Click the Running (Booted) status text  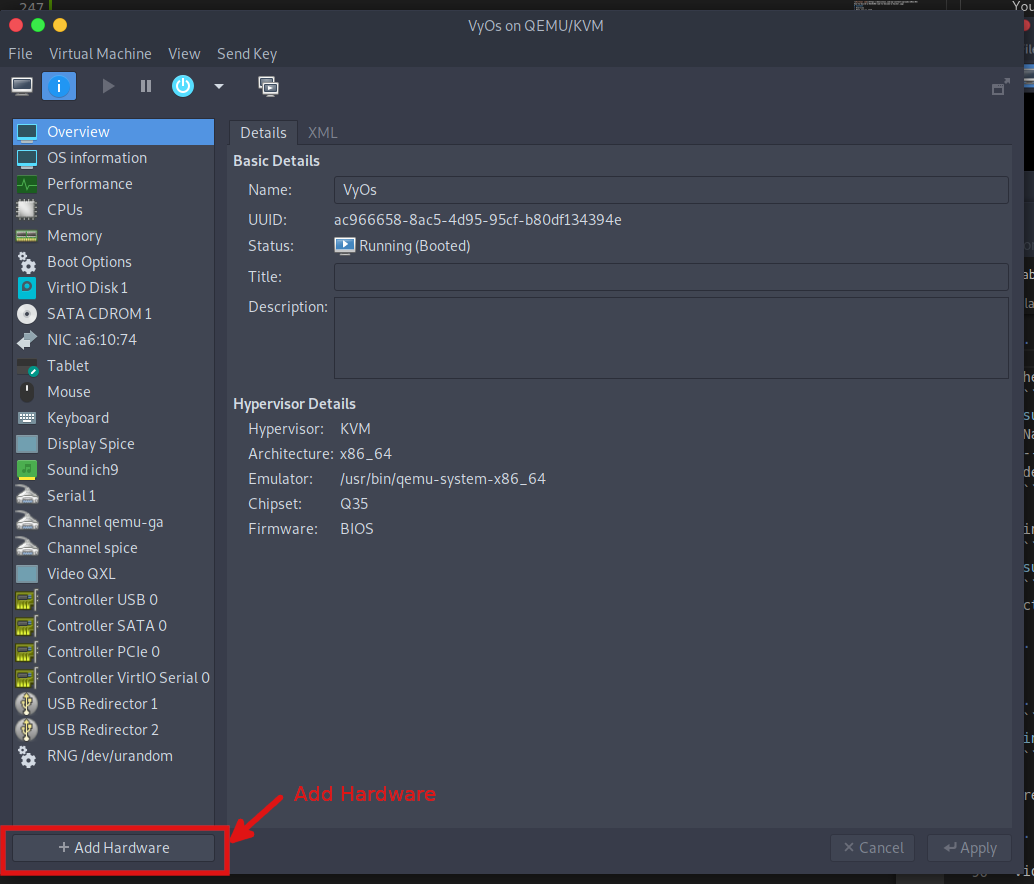(x=415, y=246)
